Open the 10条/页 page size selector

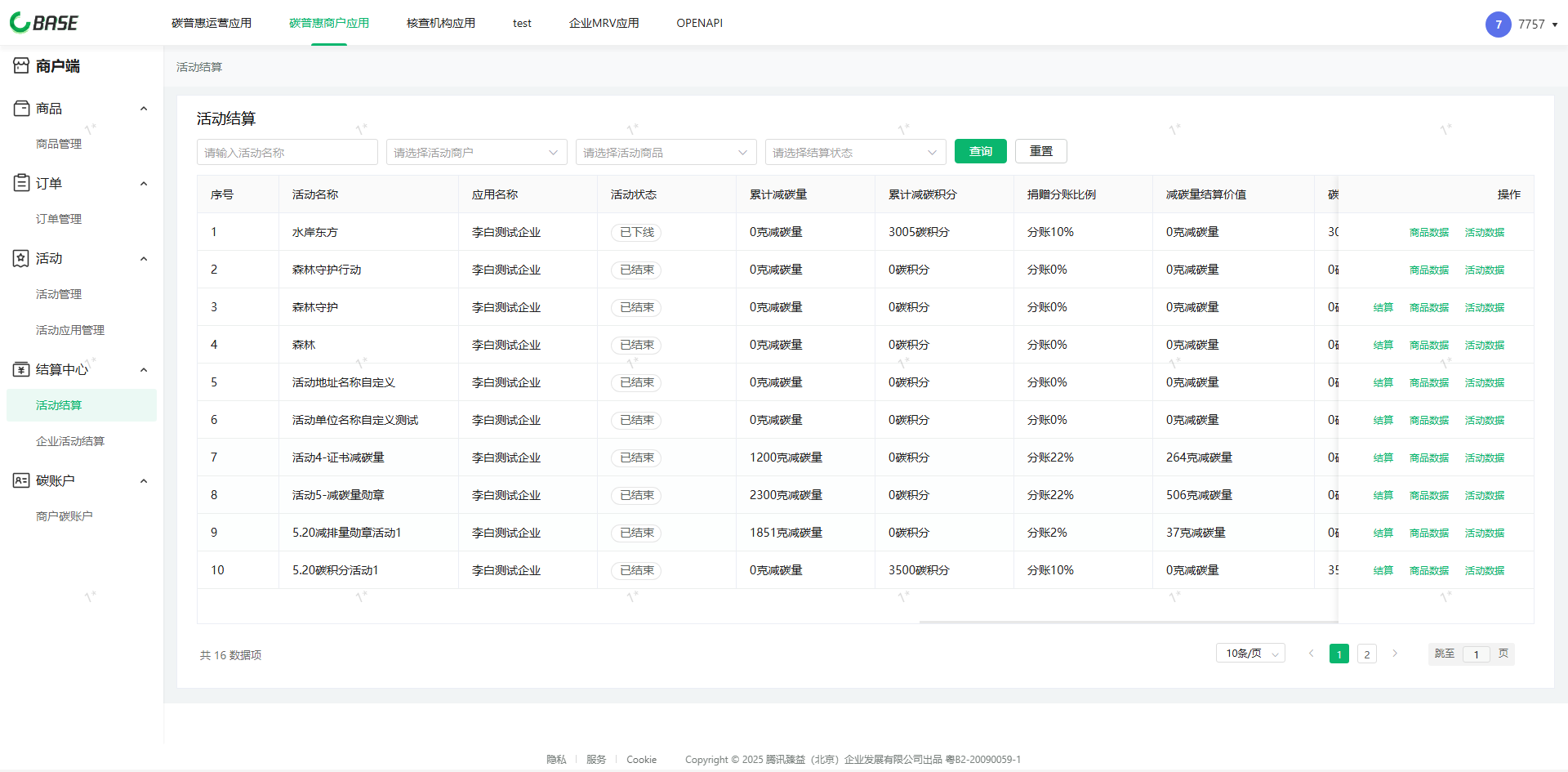coord(1250,654)
